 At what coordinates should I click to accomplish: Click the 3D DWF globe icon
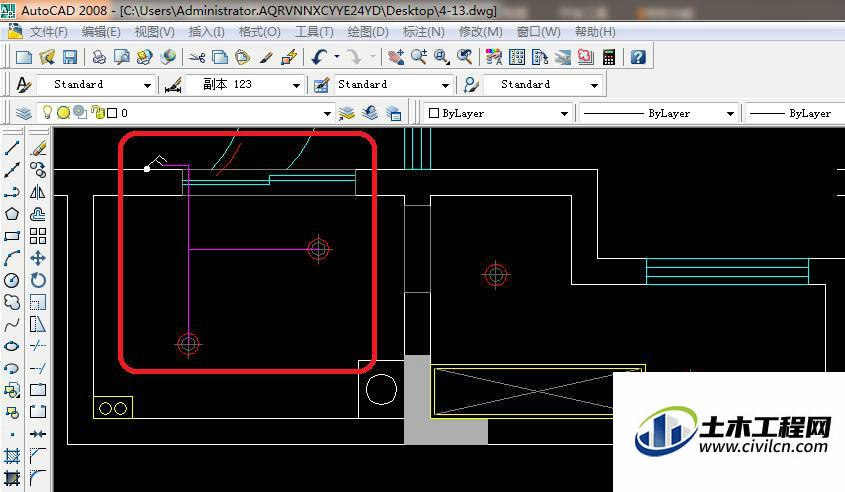coord(168,57)
